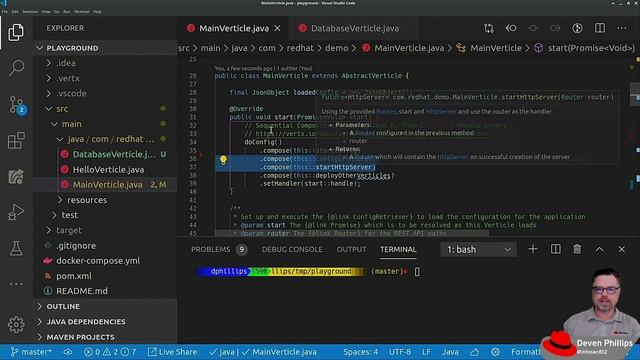Open the Test flask icon view

pos(16,248)
